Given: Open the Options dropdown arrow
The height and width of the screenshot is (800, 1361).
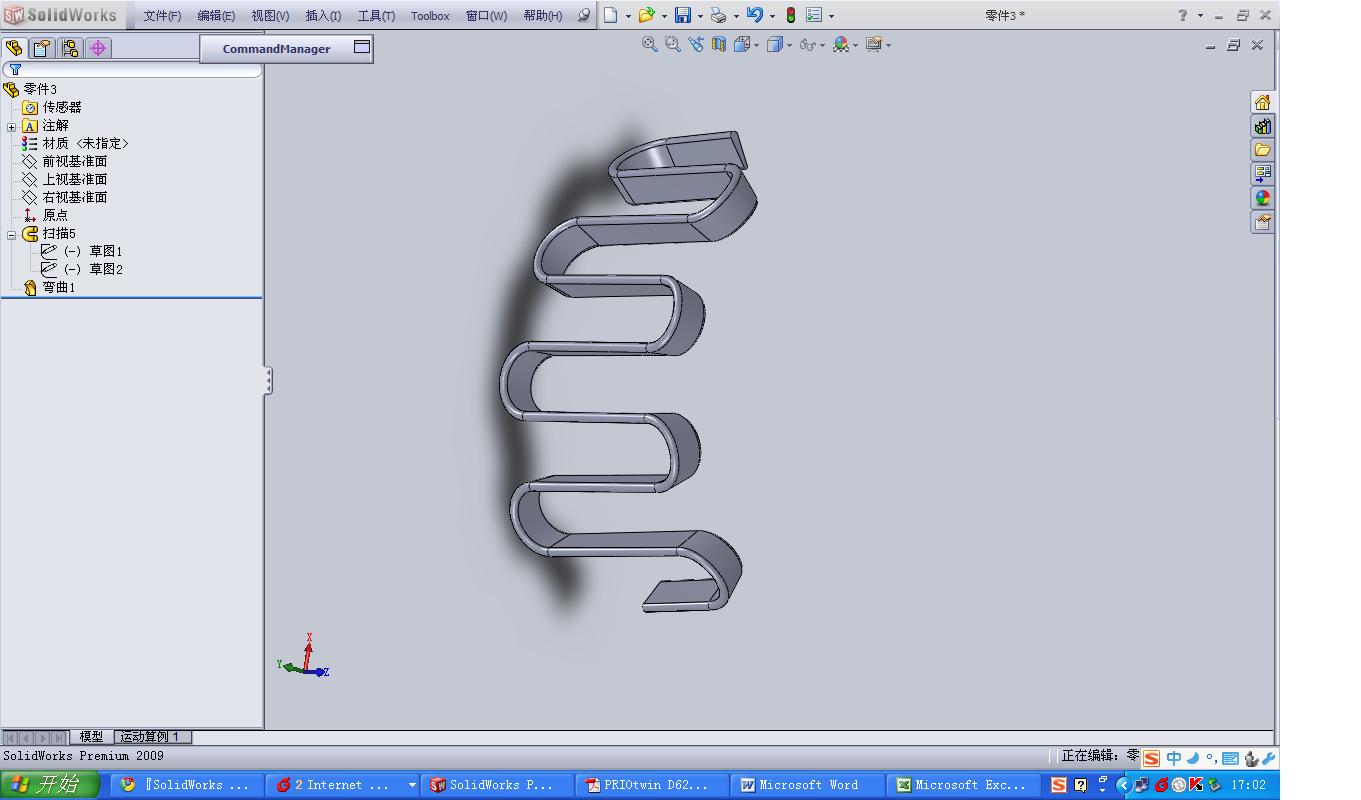Looking at the screenshot, I should coord(831,16).
